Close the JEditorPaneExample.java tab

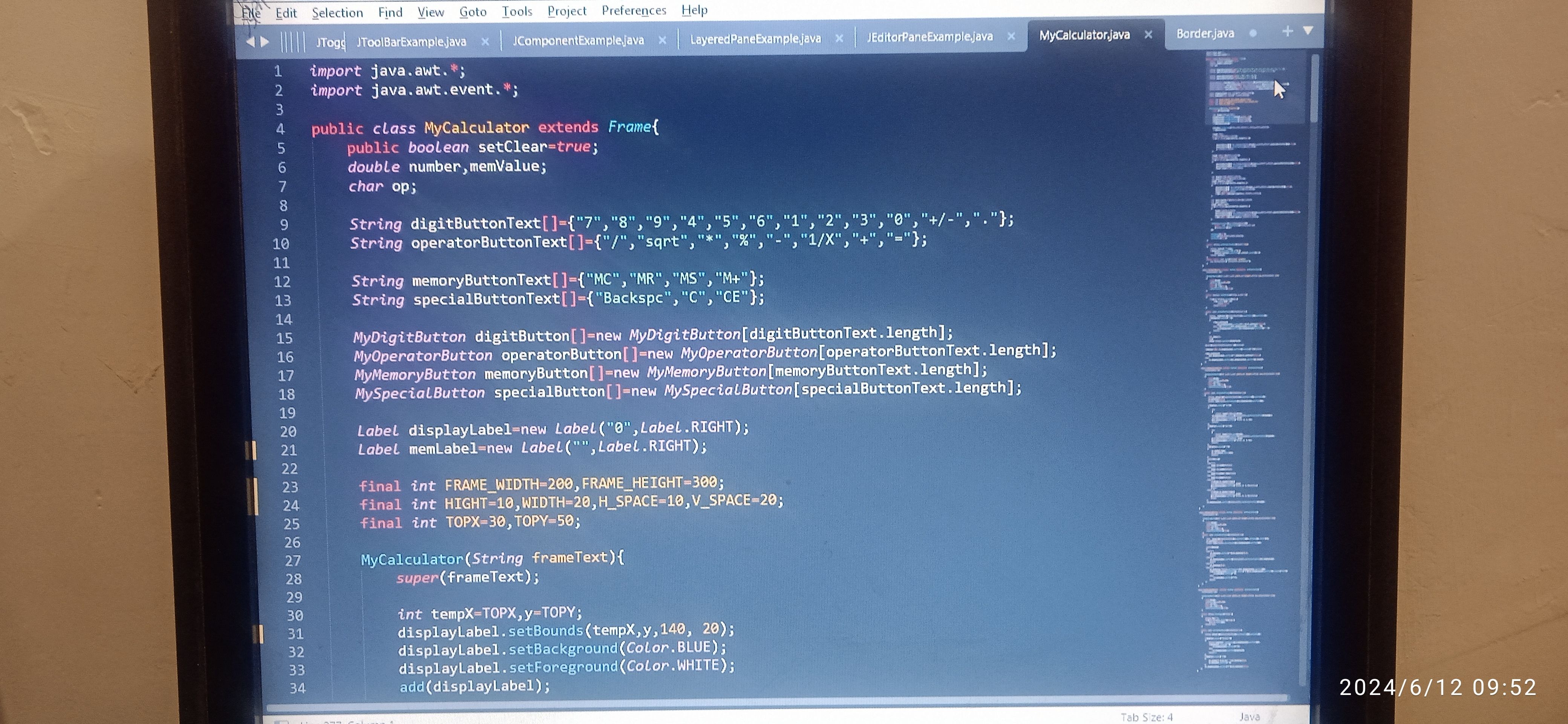click(1011, 37)
